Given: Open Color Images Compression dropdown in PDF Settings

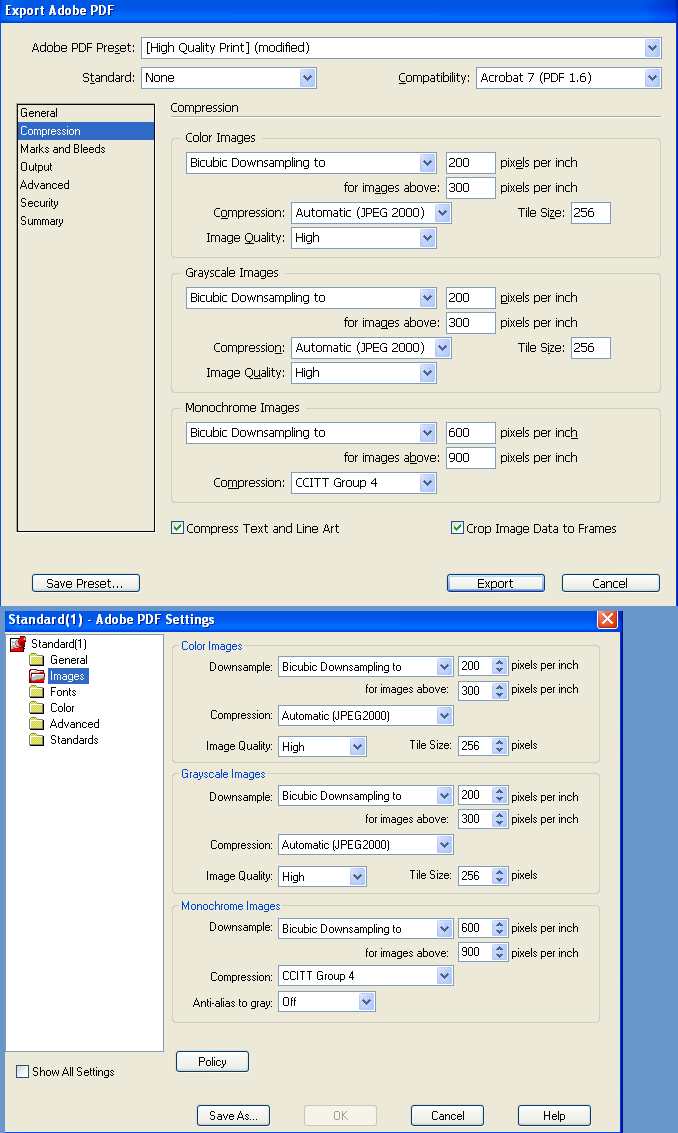Looking at the screenshot, I should click(x=365, y=716).
